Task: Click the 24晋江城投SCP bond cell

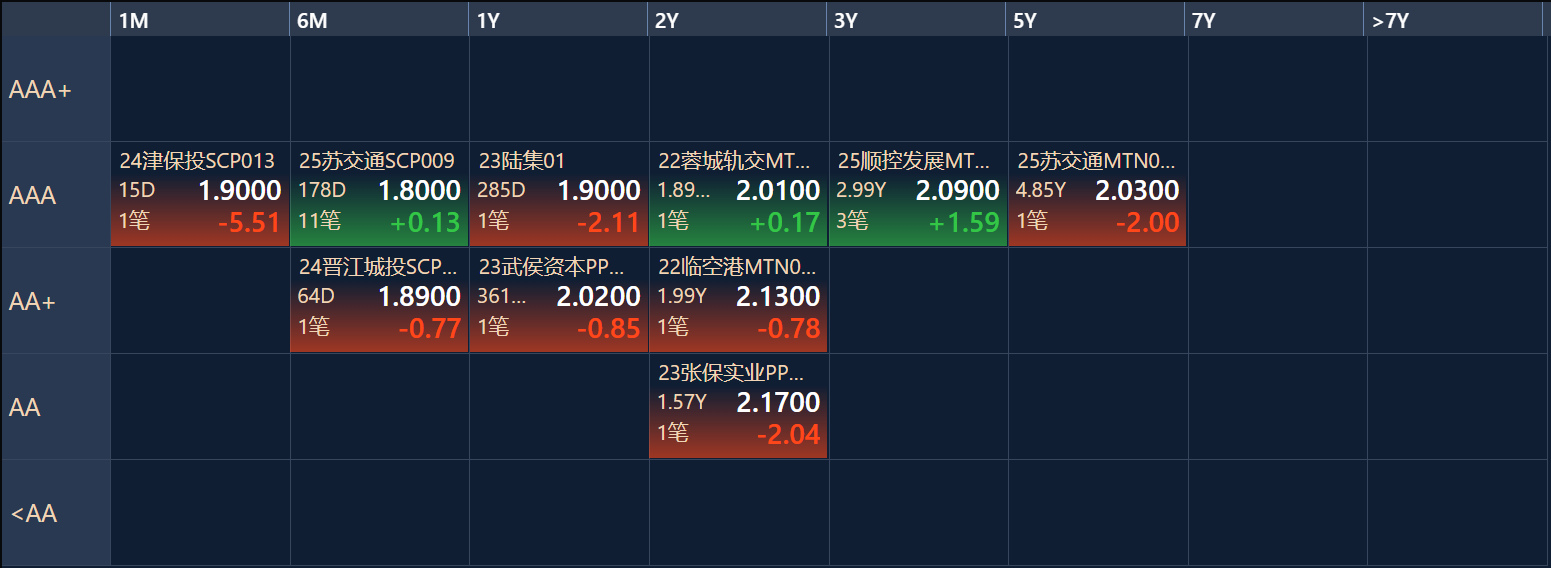Action: coord(379,300)
